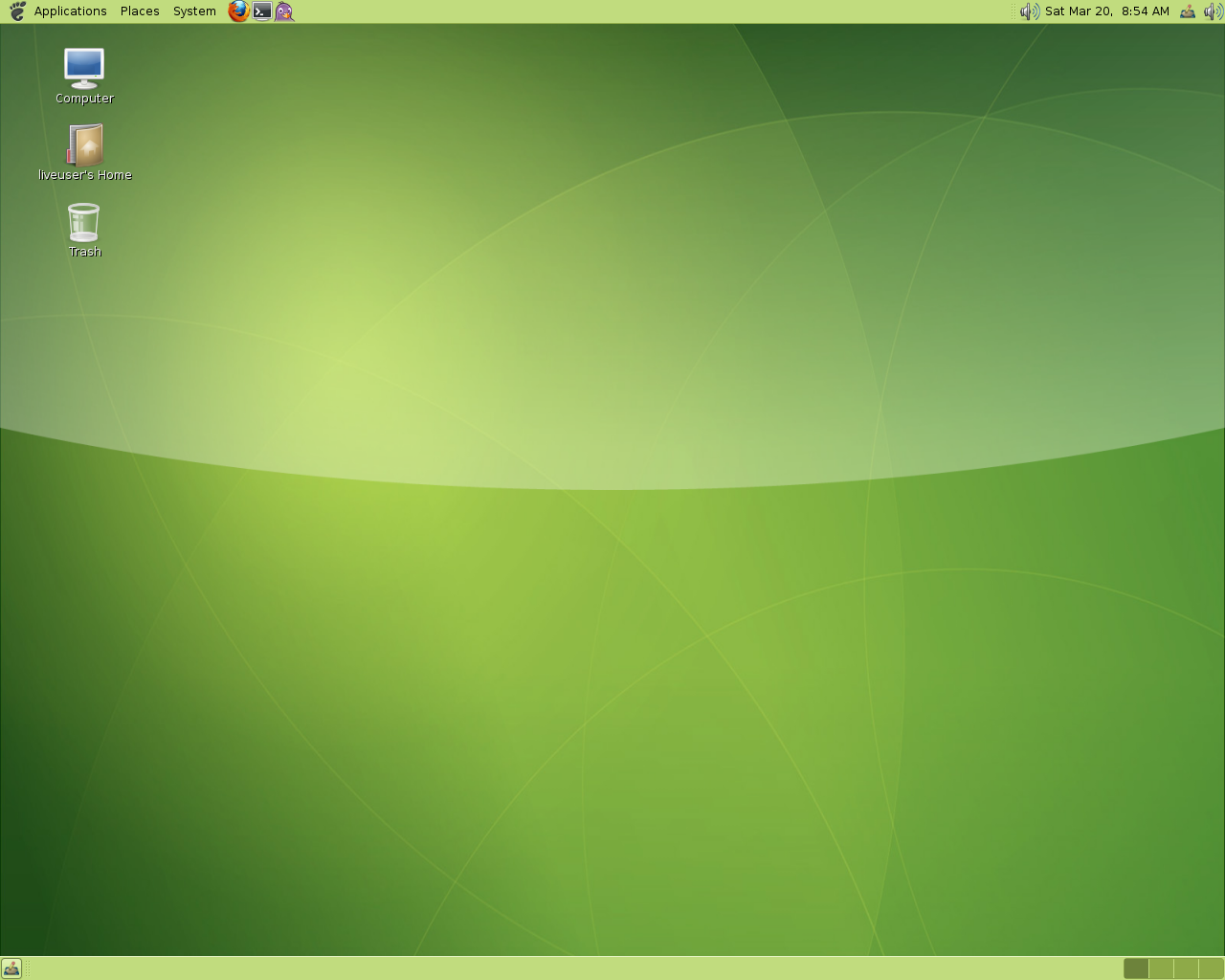The image size is (1225, 980).
Task: Switch to the second workspace in the switcher
Action: pyautogui.click(x=1161, y=969)
